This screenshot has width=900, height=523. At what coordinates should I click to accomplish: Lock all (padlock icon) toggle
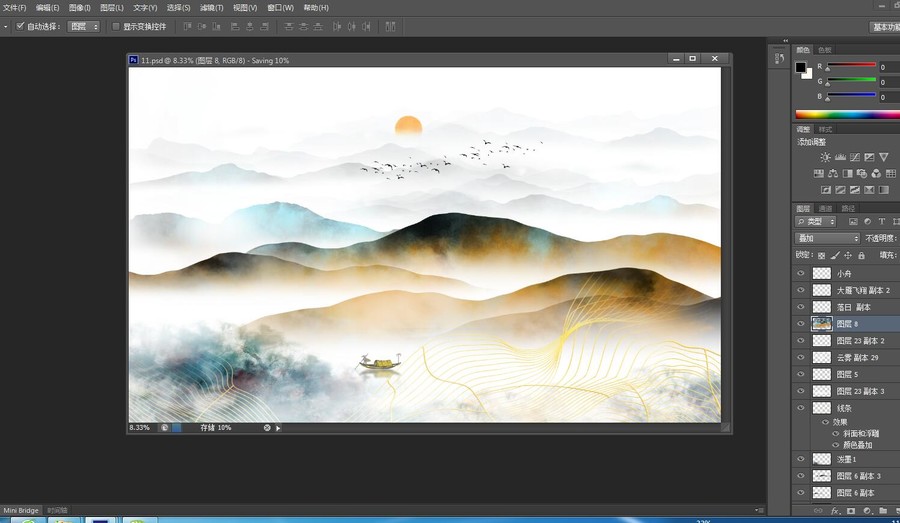(x=861, y=255)
